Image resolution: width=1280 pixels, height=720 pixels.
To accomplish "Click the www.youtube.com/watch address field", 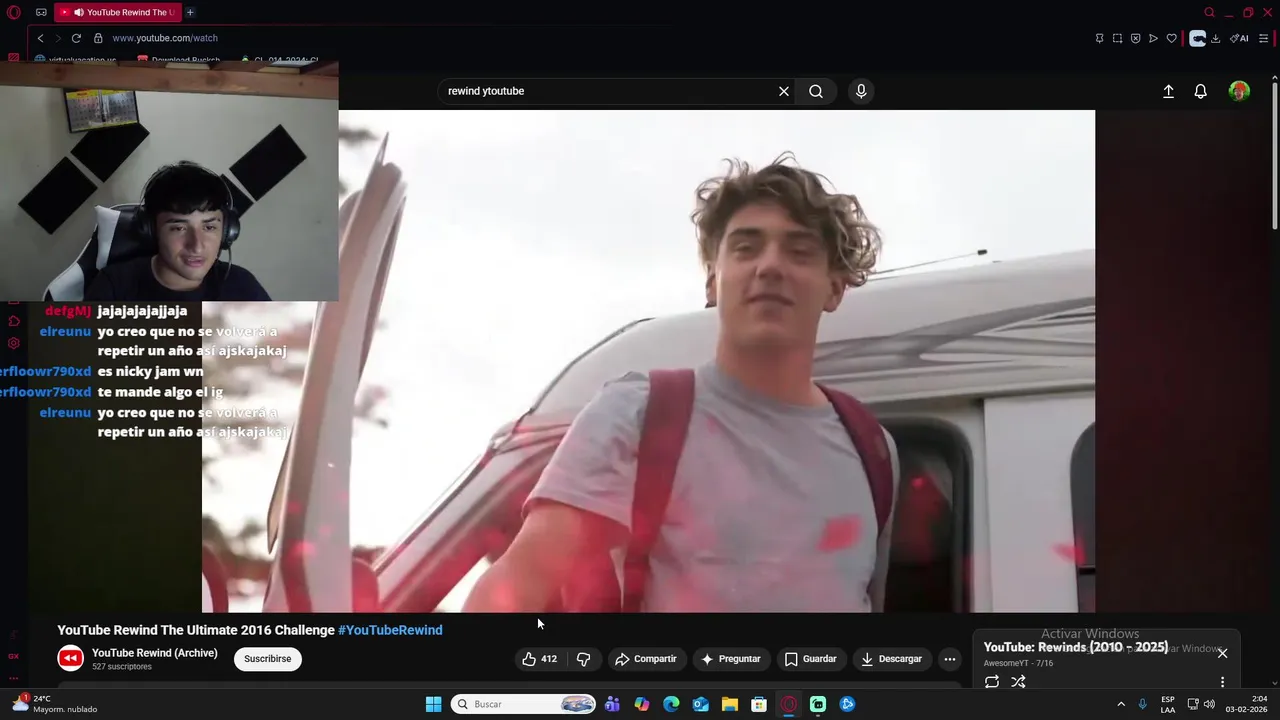I will (165, 38).
